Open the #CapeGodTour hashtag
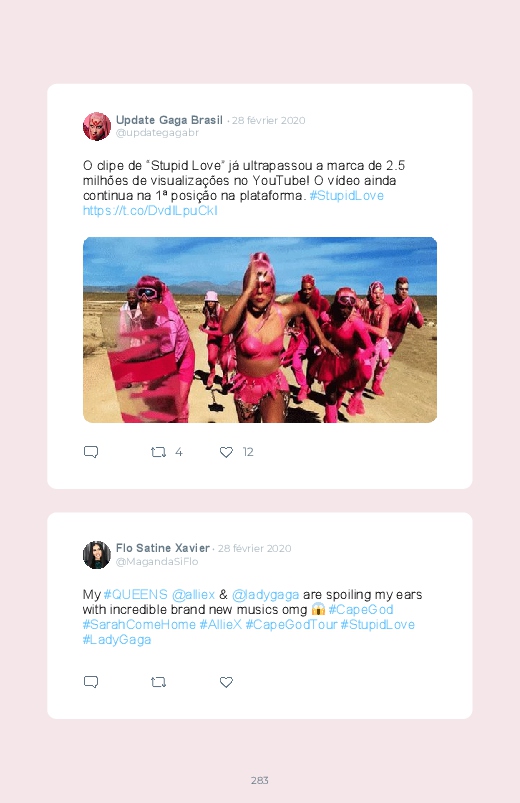The image size is (520, 803). [291, 624]
